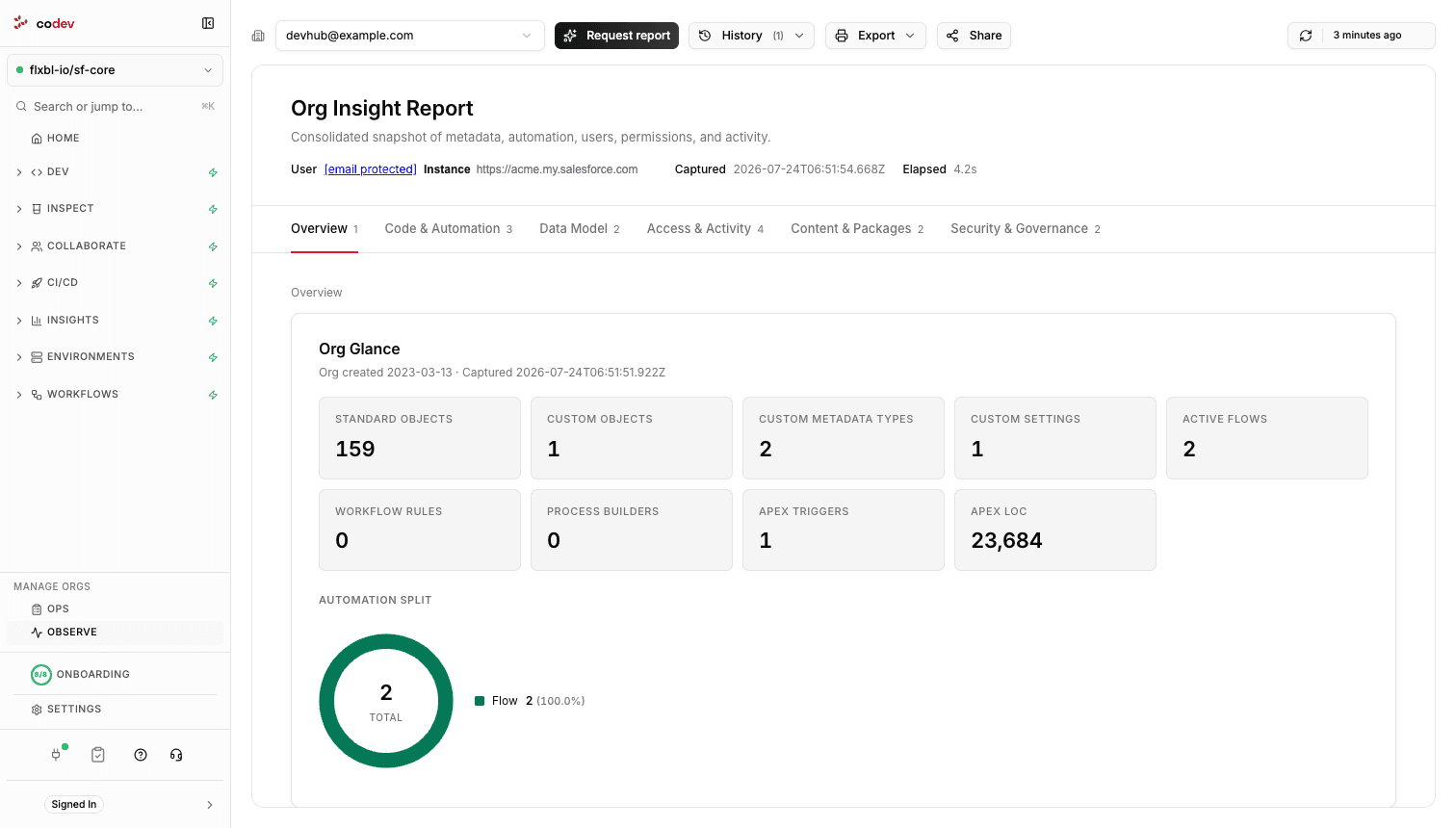Viewport: 1456px width, 828px height.
Task: Click the Custom Metadata Types card
Action: pyautogui.click(x=844, y=438)
